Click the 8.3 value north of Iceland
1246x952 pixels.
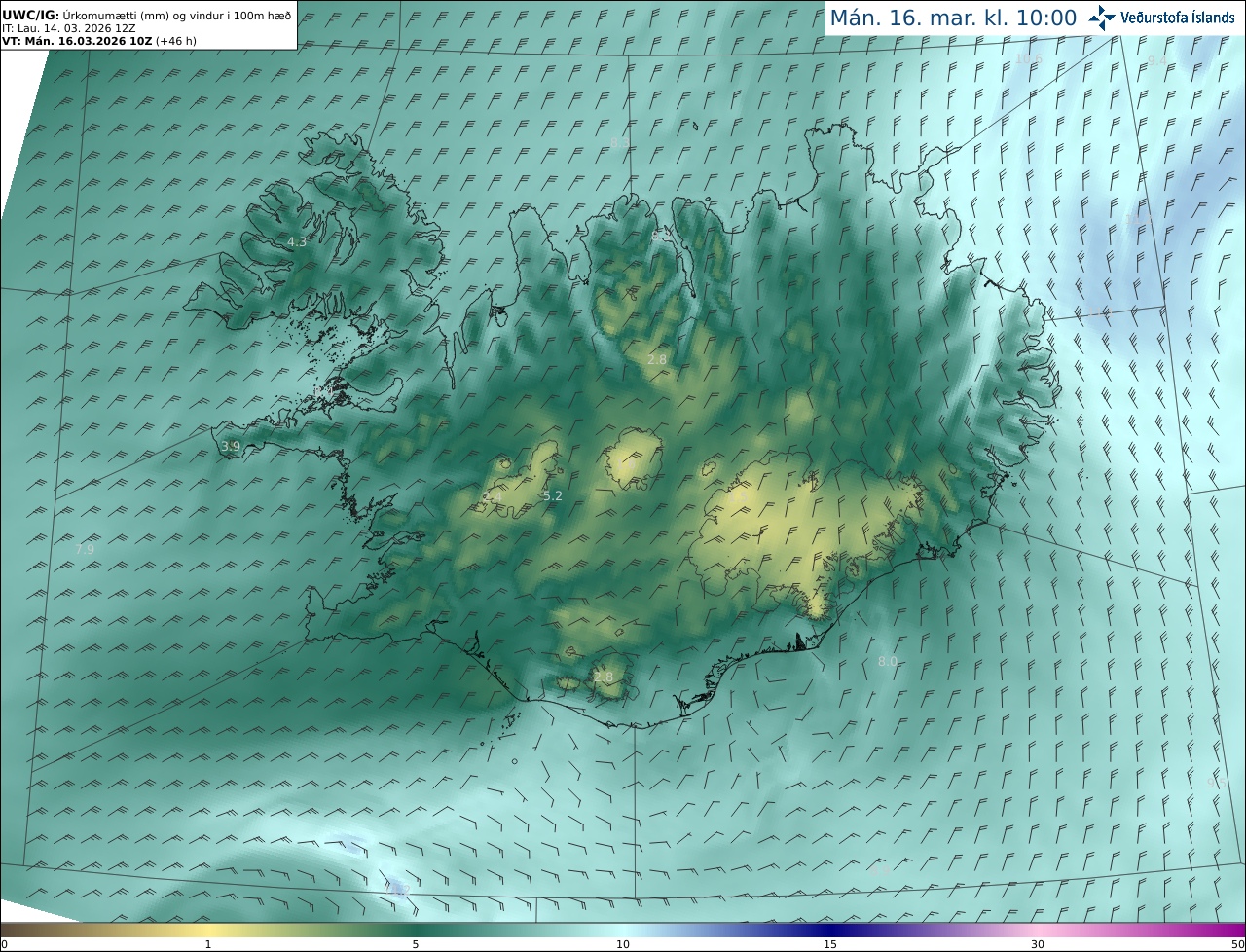pyautogui.click(x=619, y=142)
